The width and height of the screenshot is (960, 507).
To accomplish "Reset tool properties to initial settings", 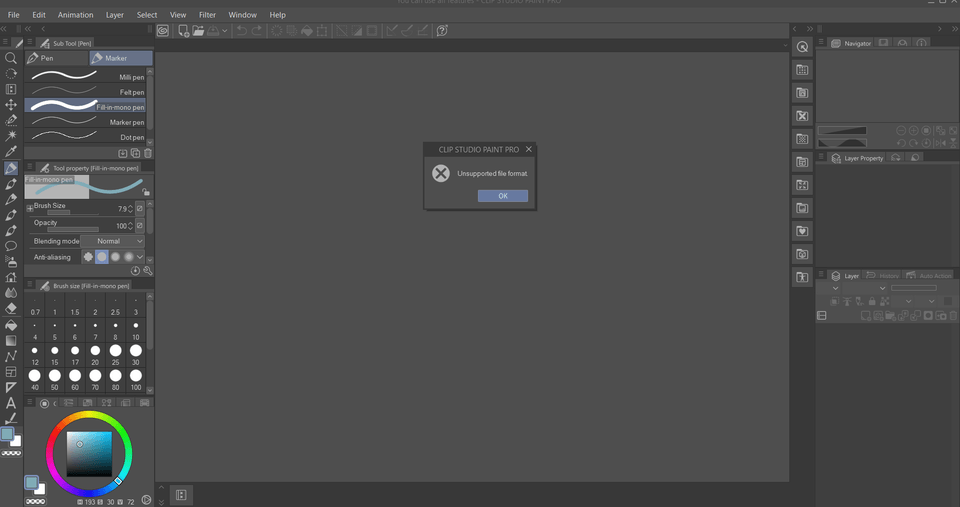I will (x=135, y=270).
